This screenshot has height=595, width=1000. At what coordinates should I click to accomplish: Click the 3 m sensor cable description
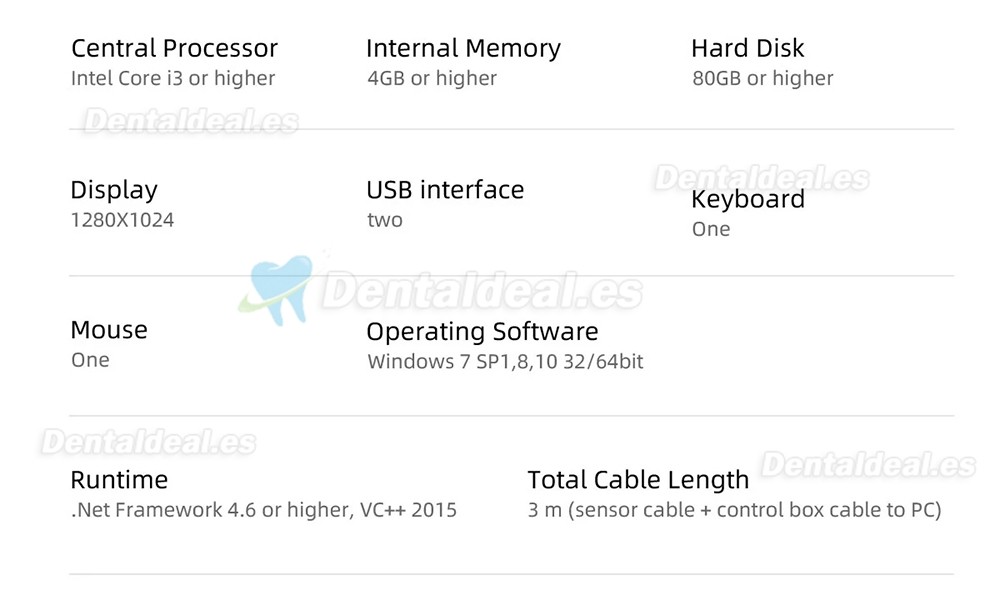point(735,510)
